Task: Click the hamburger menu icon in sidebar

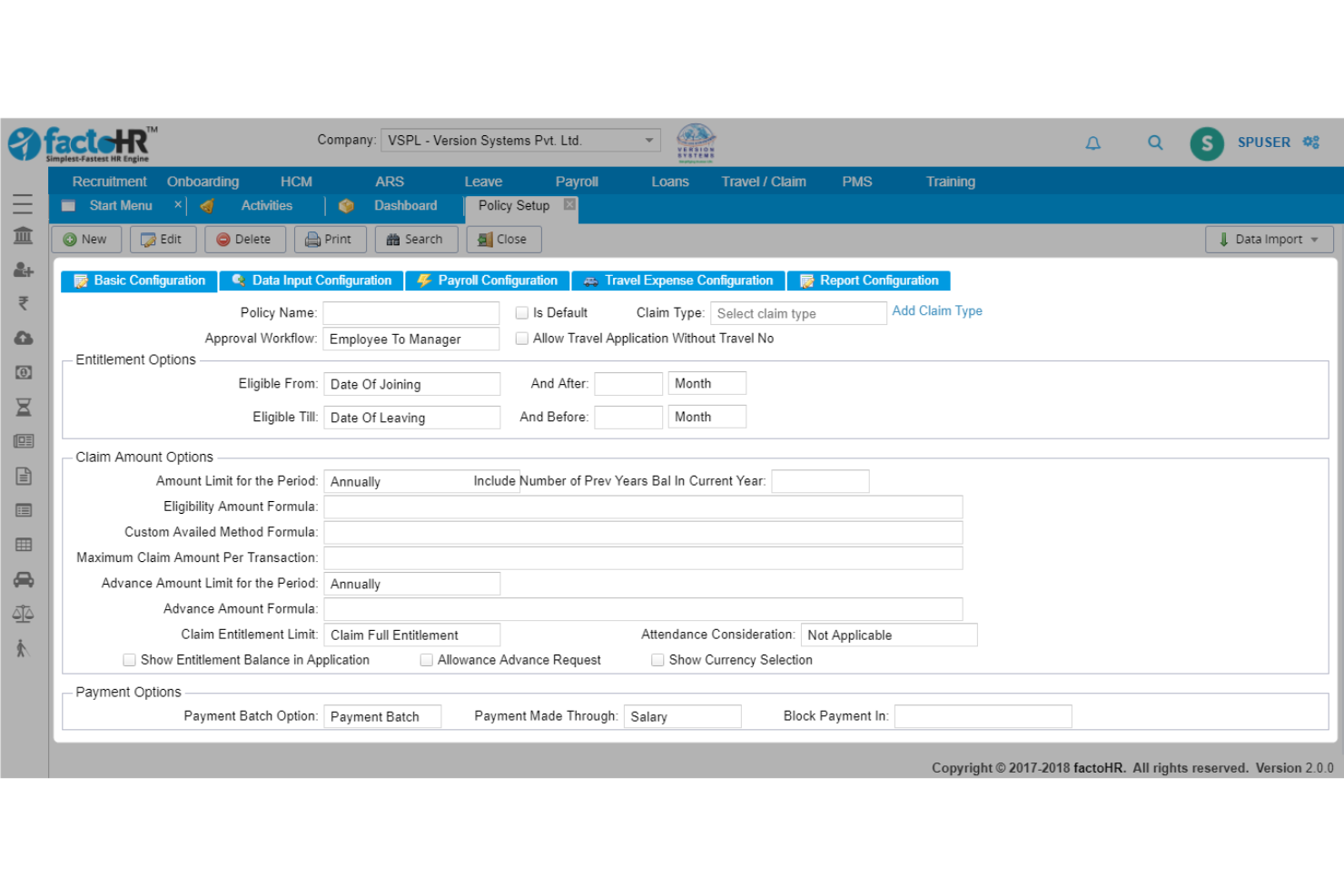Action: click(23, 204)
